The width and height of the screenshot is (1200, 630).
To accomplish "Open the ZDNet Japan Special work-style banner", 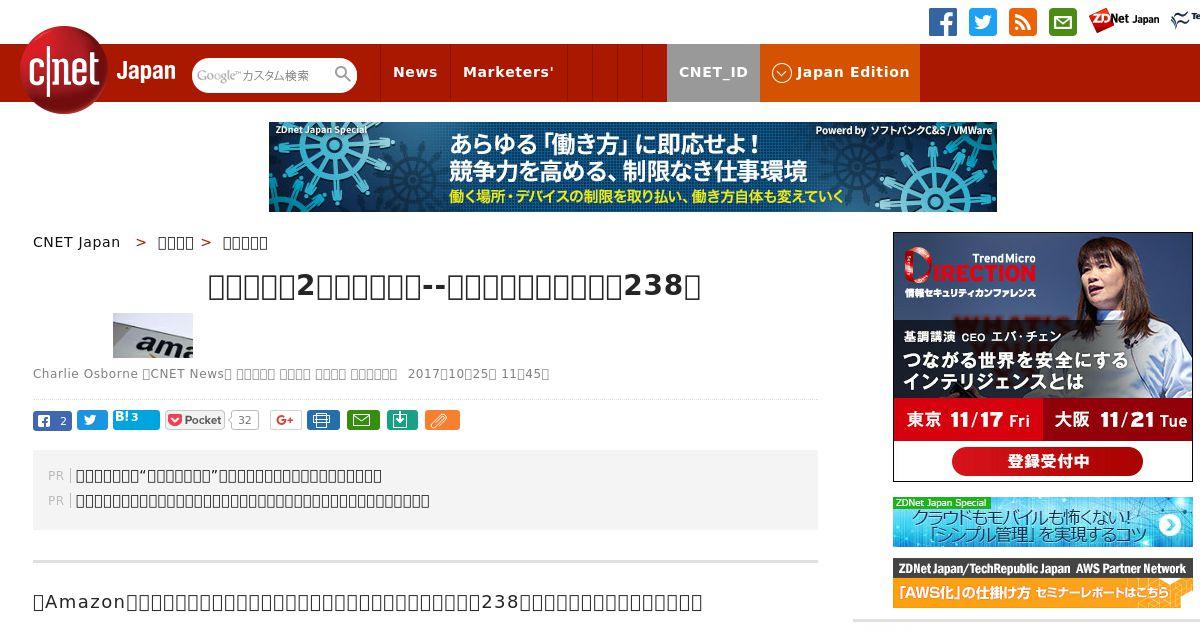I will pyautogui.click(x=633, y=167).
